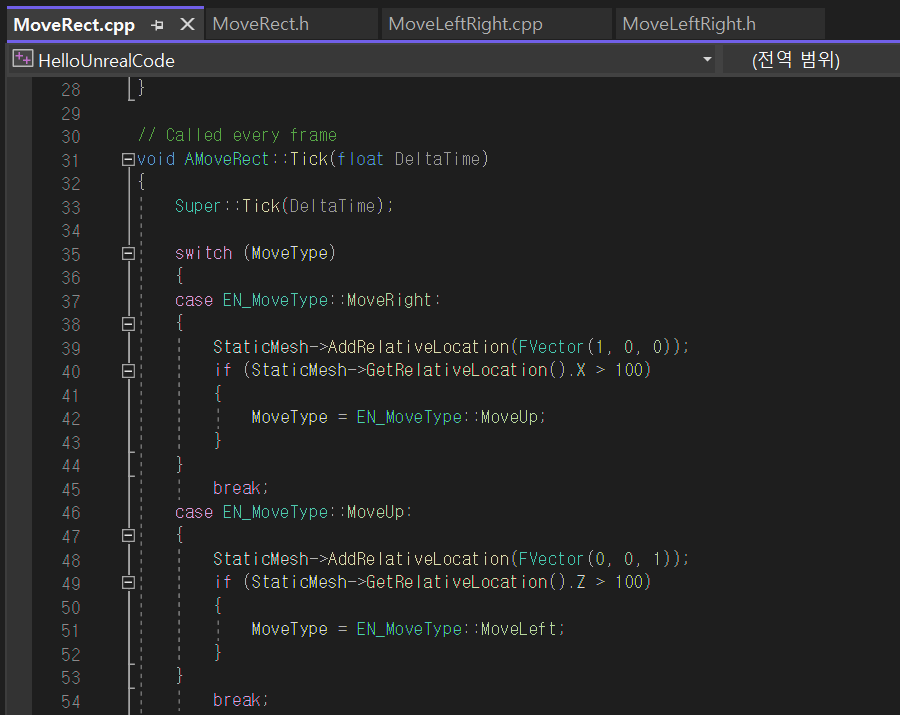Click GetRelativeLocation on line 40
900x715 pixels.
pyautogui.click(x=457, y=370)
